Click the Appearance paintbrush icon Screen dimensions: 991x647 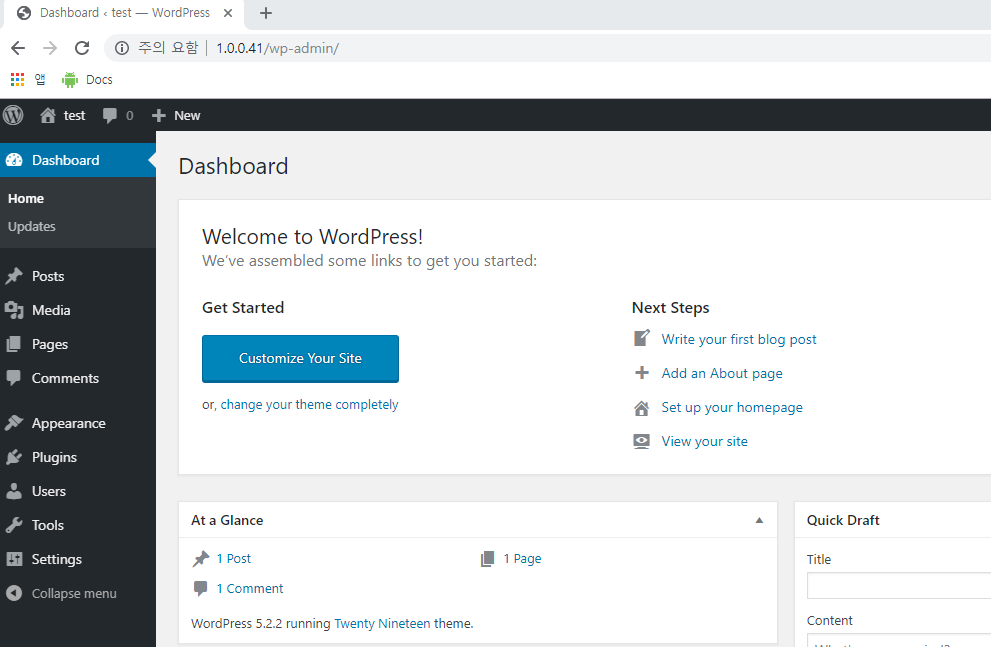[14, 423]
